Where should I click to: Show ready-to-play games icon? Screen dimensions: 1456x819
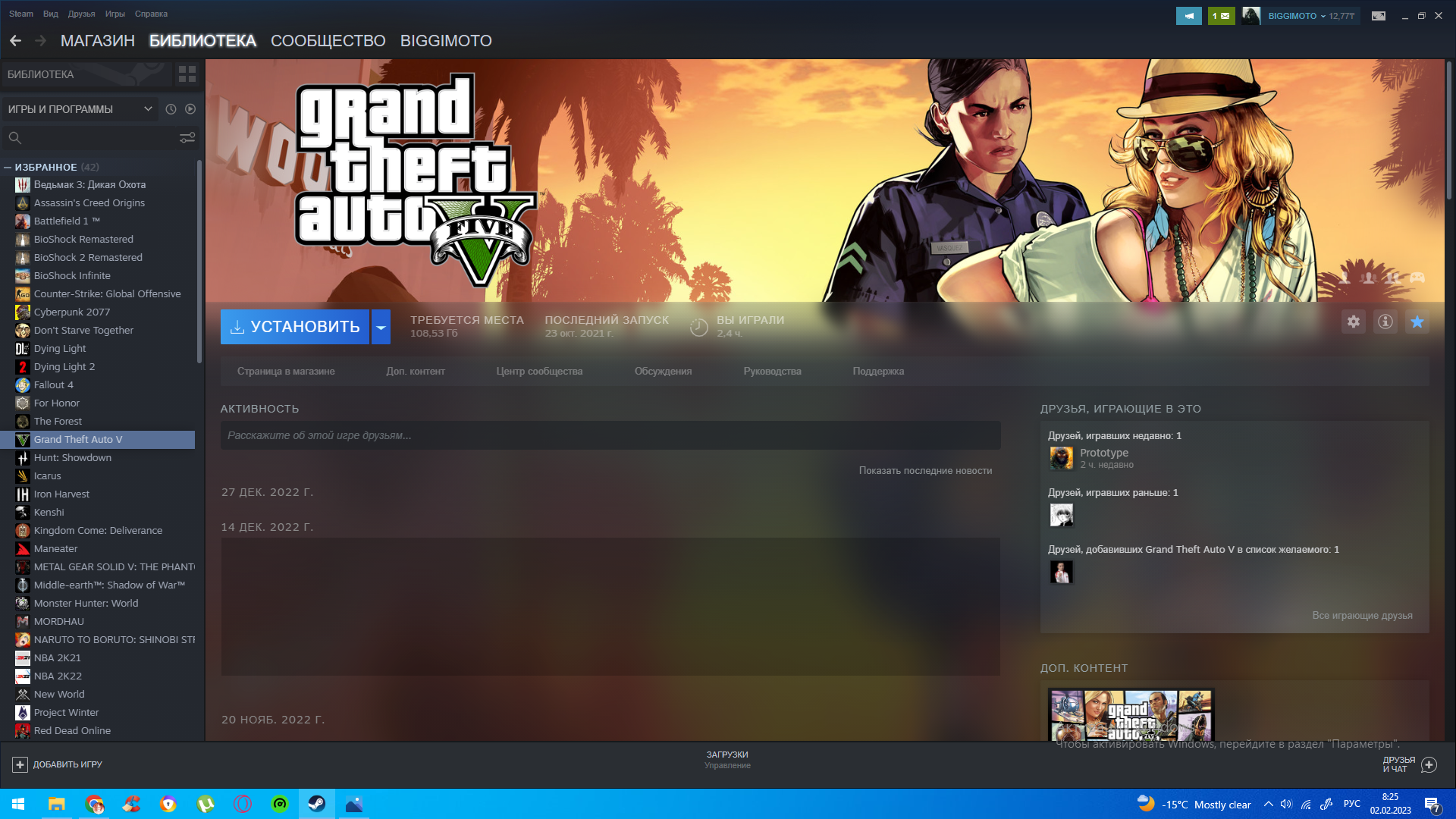(190, 109)
